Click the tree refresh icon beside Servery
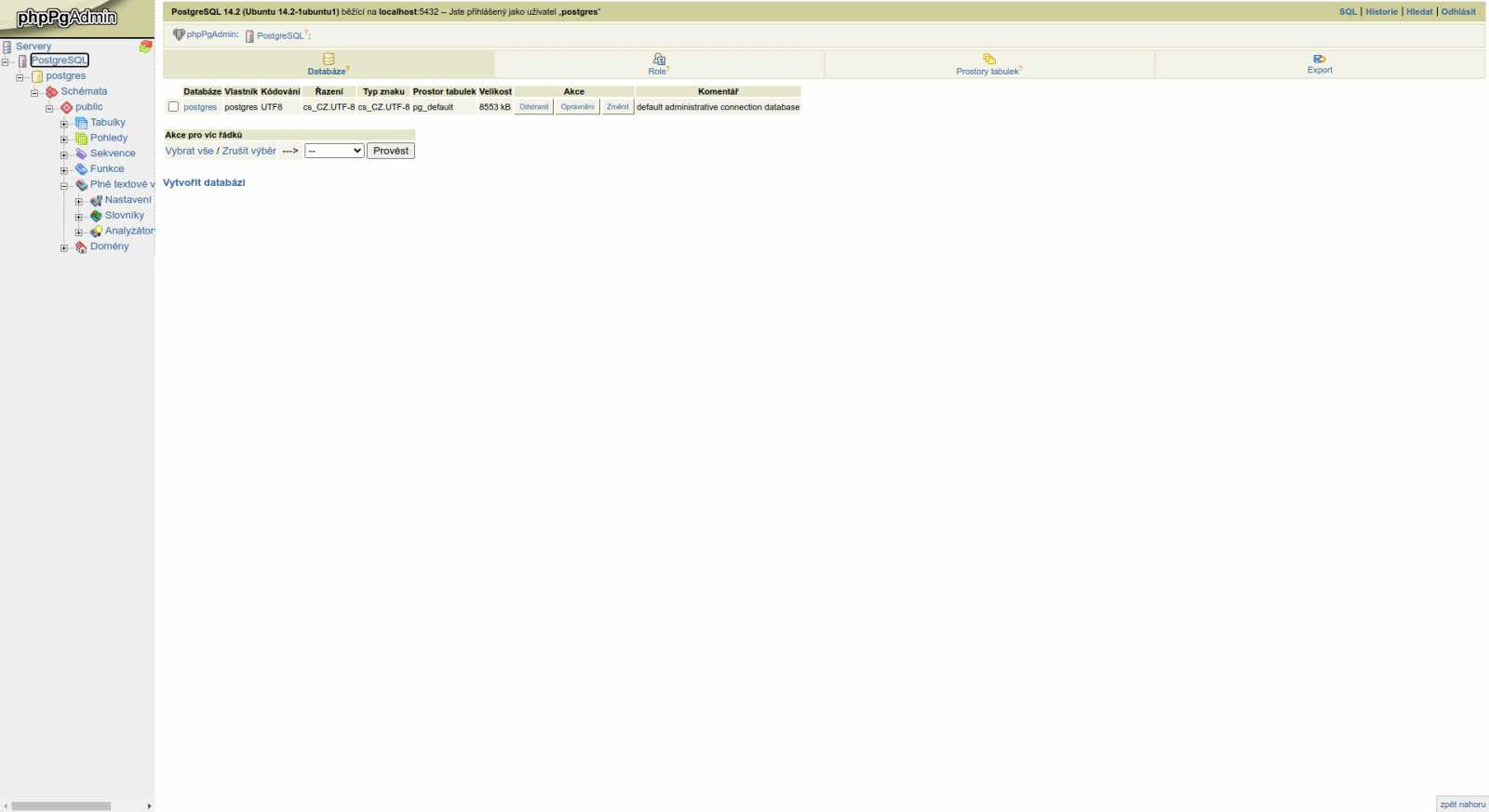 pos(145,46)
